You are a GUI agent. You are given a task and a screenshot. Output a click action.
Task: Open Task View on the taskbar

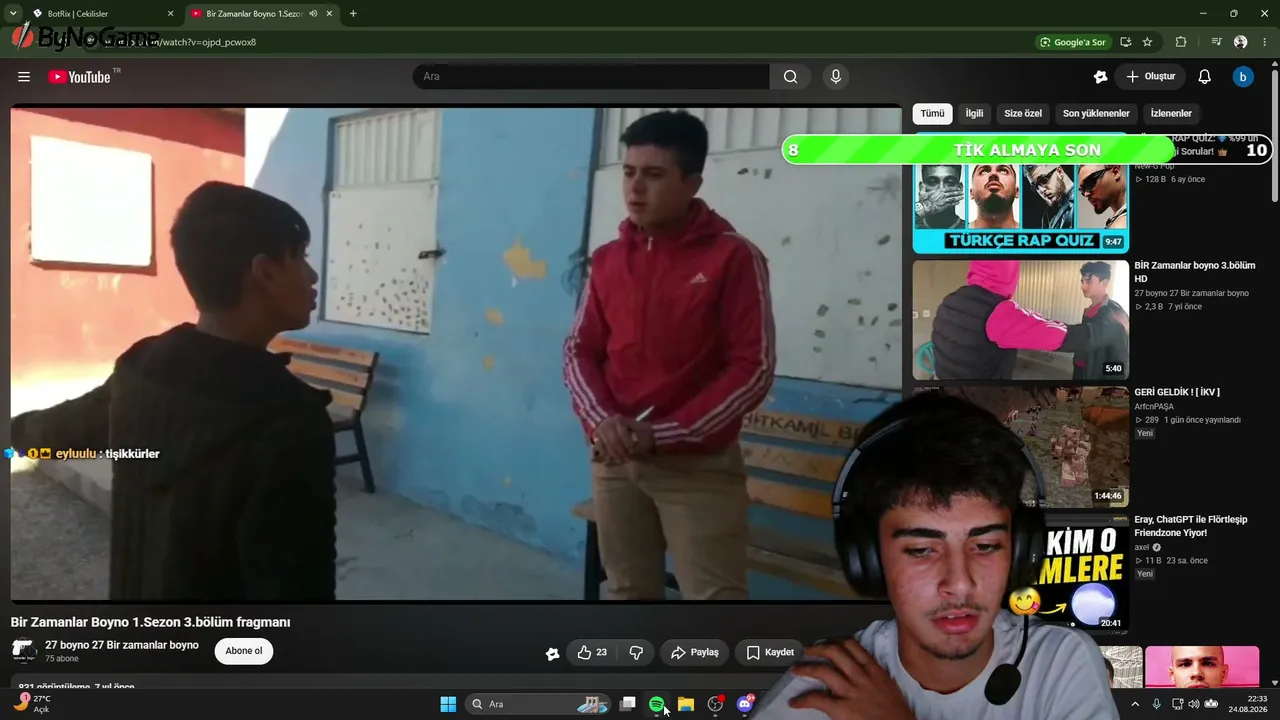point(628,704)
